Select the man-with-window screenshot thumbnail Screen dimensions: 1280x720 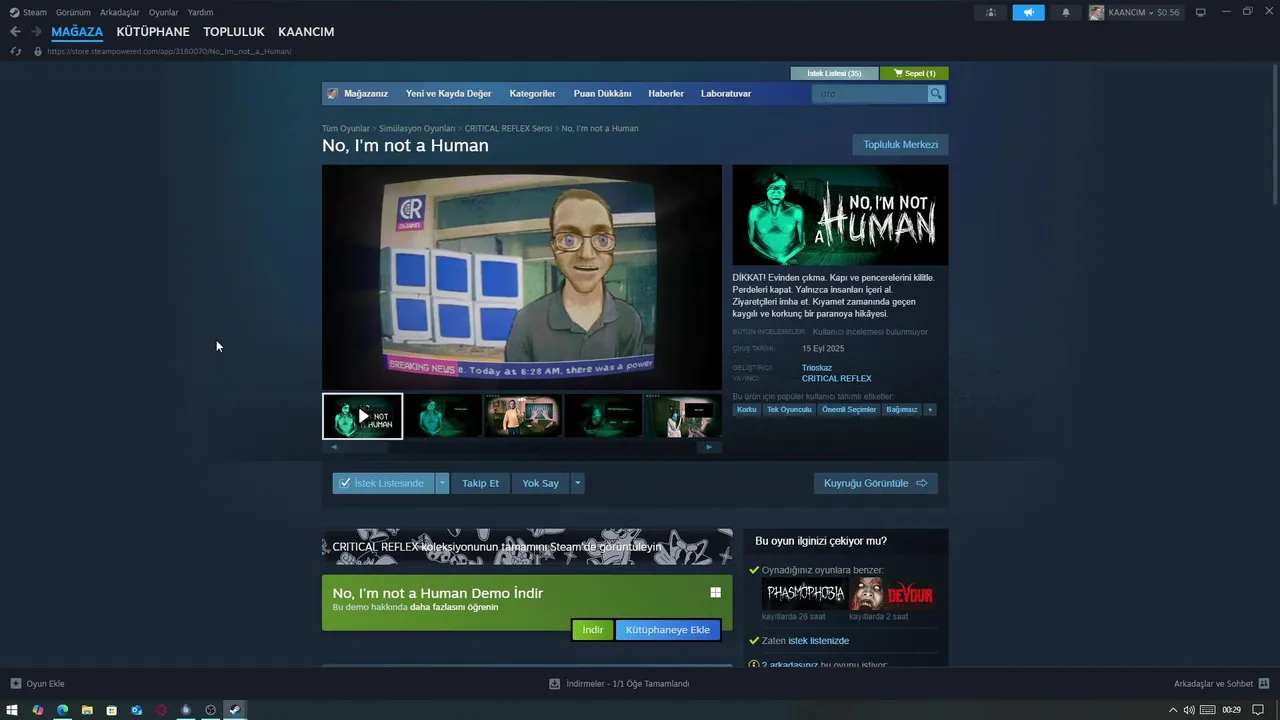(522, 416)
